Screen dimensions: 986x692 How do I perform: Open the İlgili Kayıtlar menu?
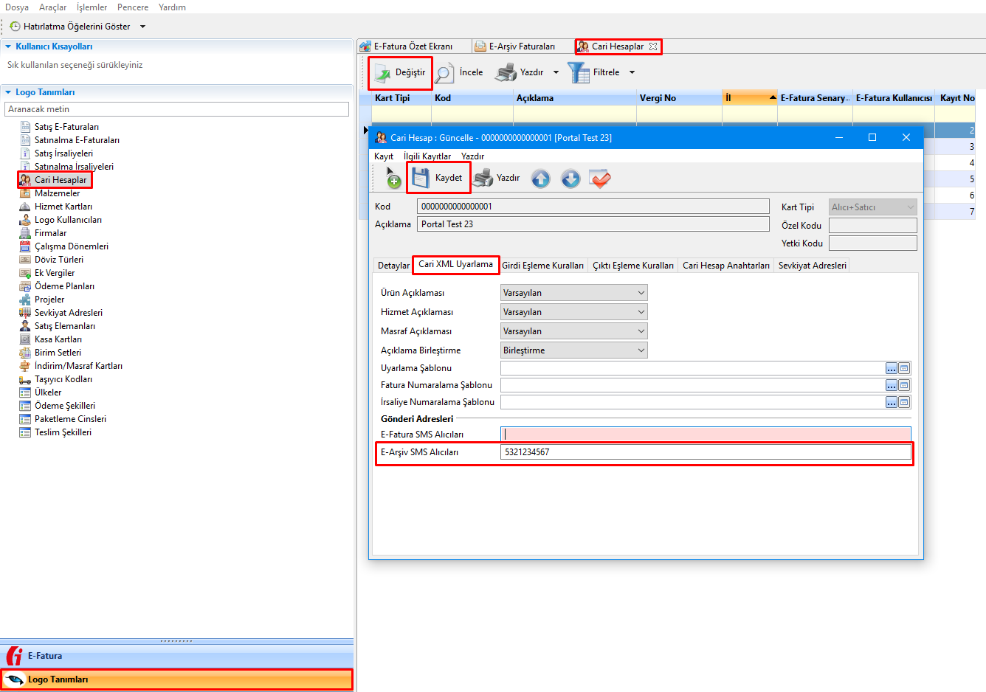click(427, 156)
